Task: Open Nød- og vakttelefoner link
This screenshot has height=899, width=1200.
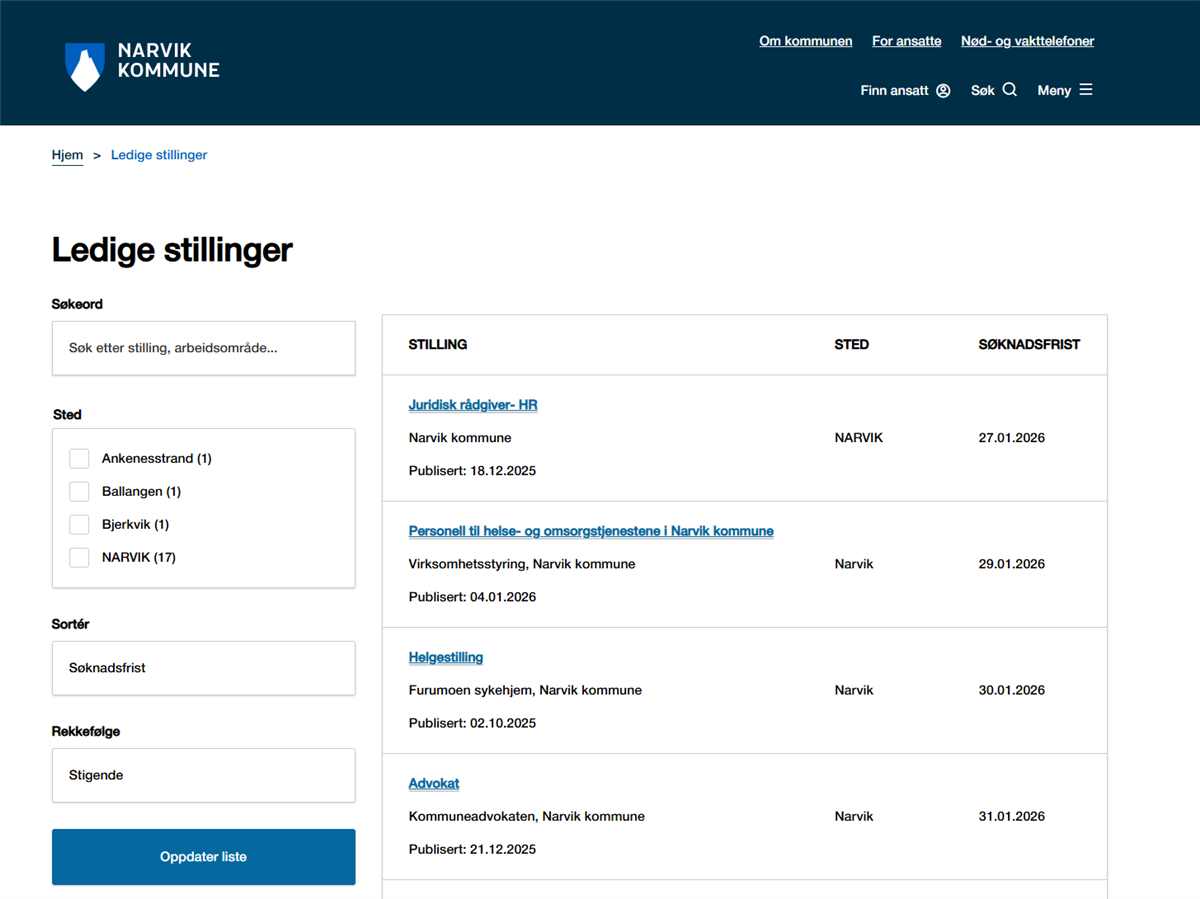Action: (1027, 41)
